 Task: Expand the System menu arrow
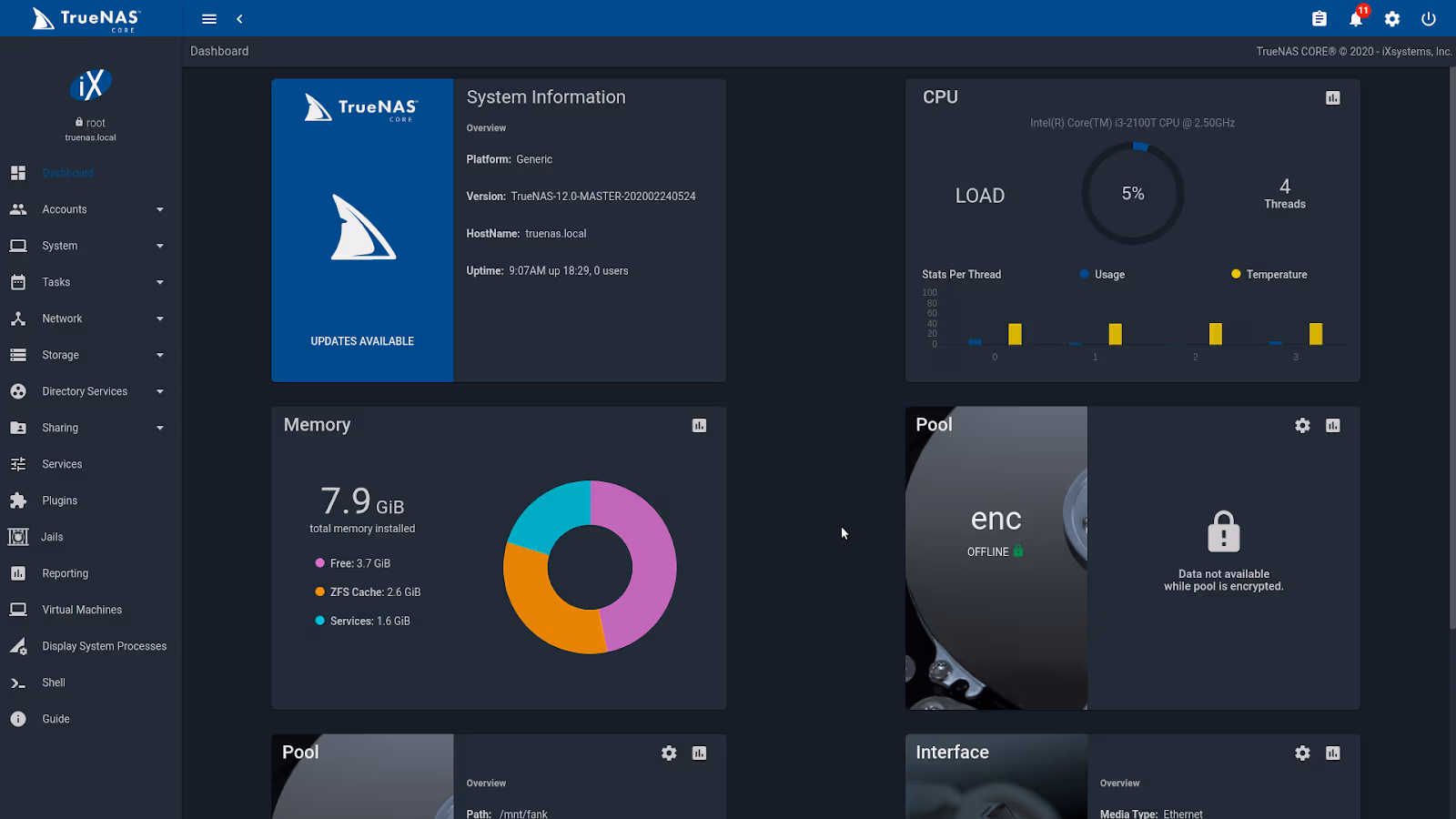pyautogui.click(x=160, y=246)
